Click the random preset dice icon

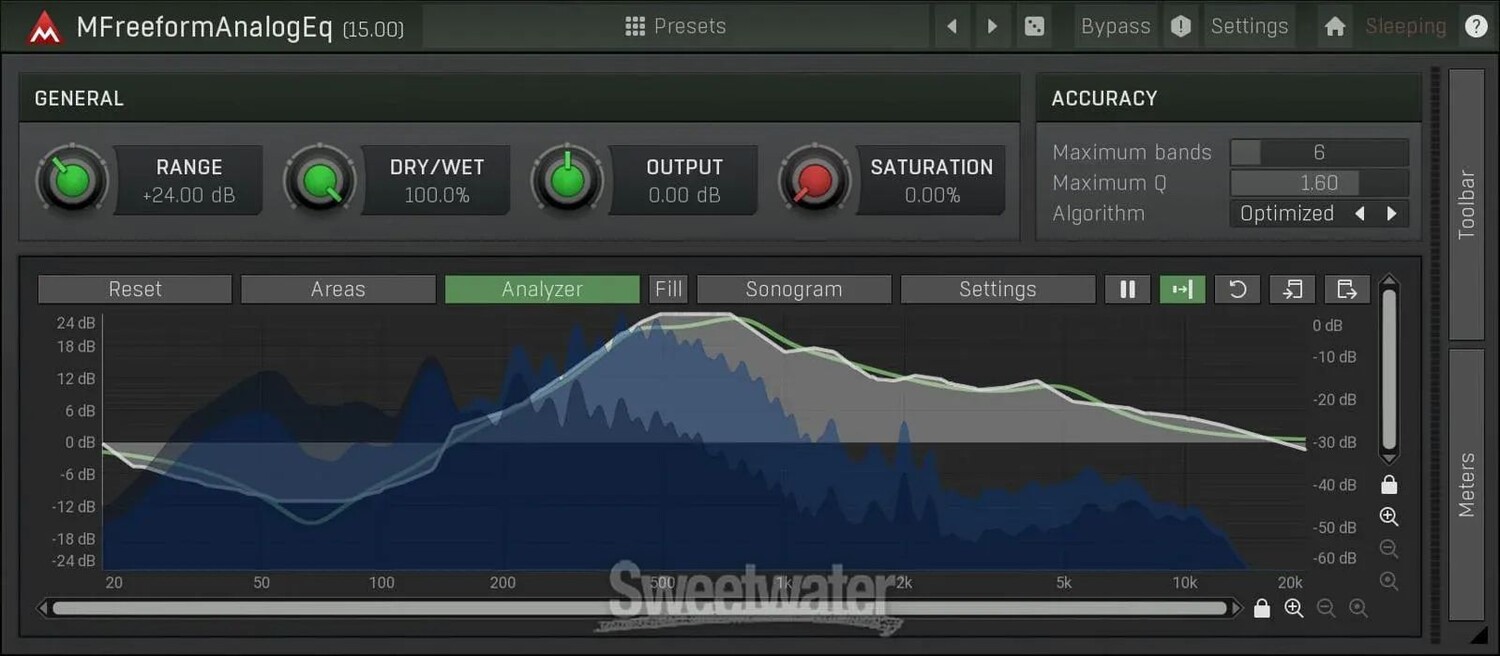1035,26
